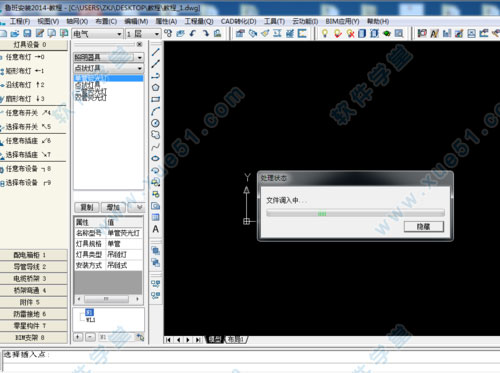Select the polygon drawing tool
Viewport: 500px width, 373px height.
tap(155, 88)
